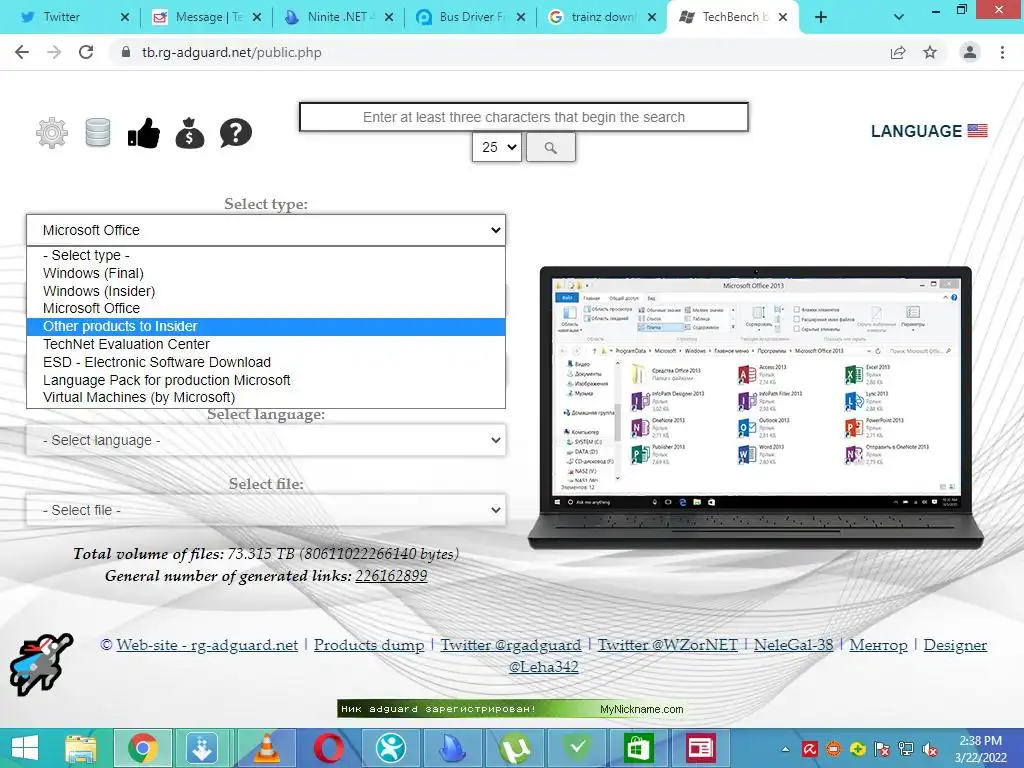Open the Designer link in the footer
The image size is (1024, 768).
pyautogui.click(x=955, y=645)
